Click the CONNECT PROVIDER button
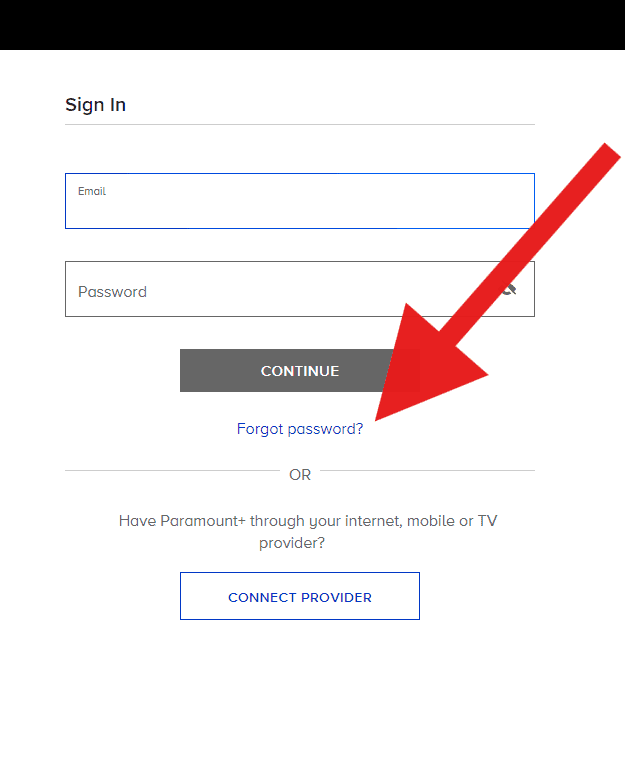This screenshot has height=771, width=625. click(300, 597)
